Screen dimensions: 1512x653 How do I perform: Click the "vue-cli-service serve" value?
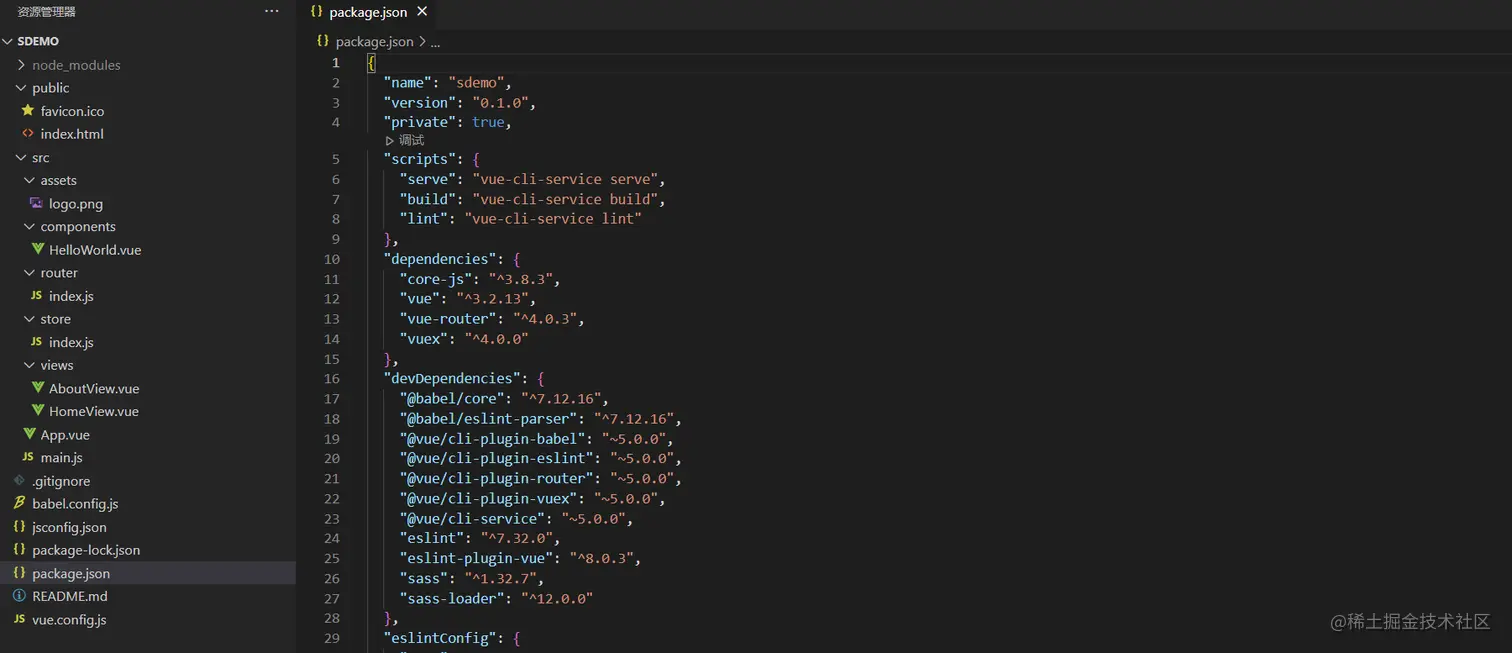[x=565, y=179]
